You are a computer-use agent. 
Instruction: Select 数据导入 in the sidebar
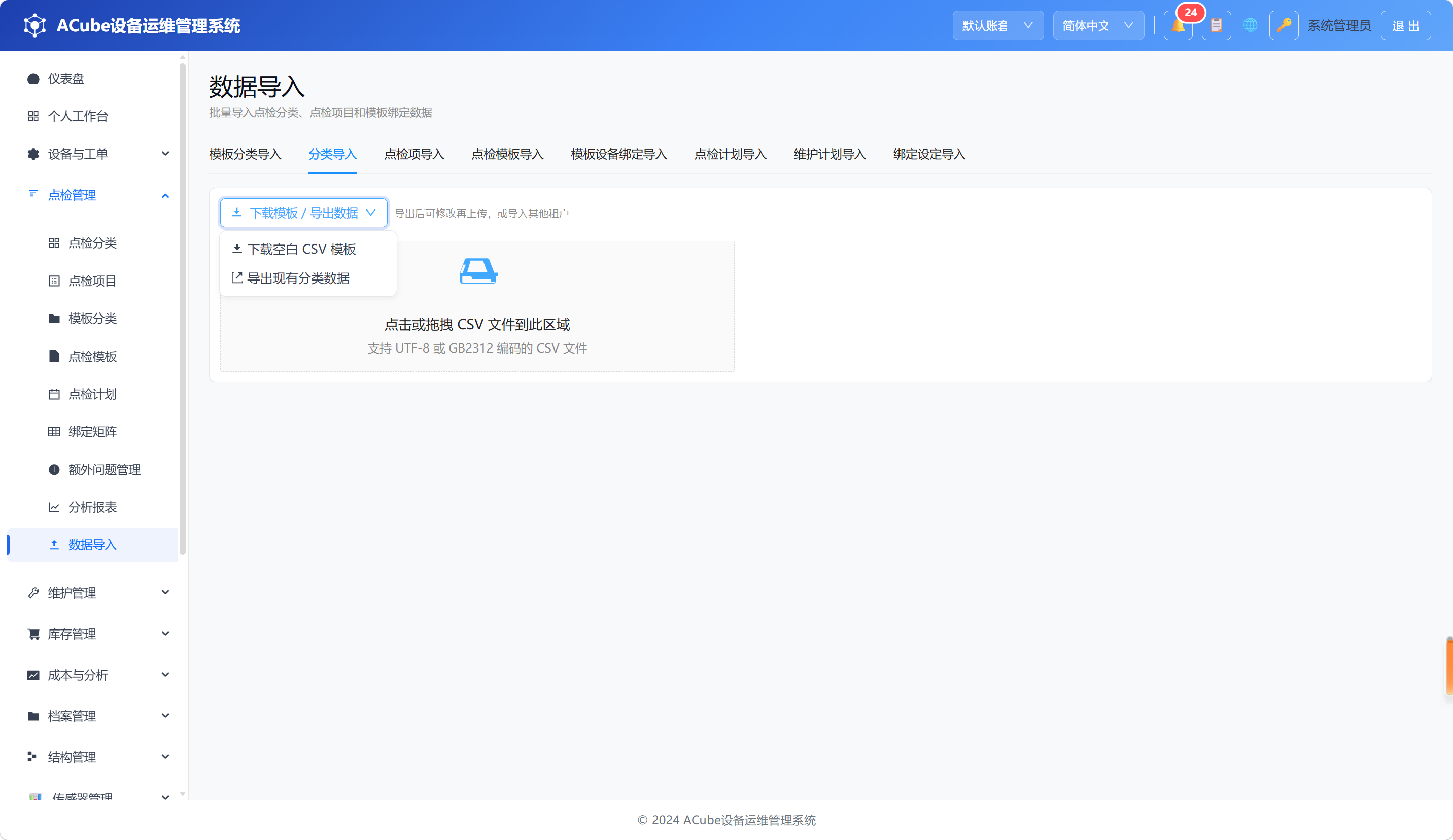[92, 544]
